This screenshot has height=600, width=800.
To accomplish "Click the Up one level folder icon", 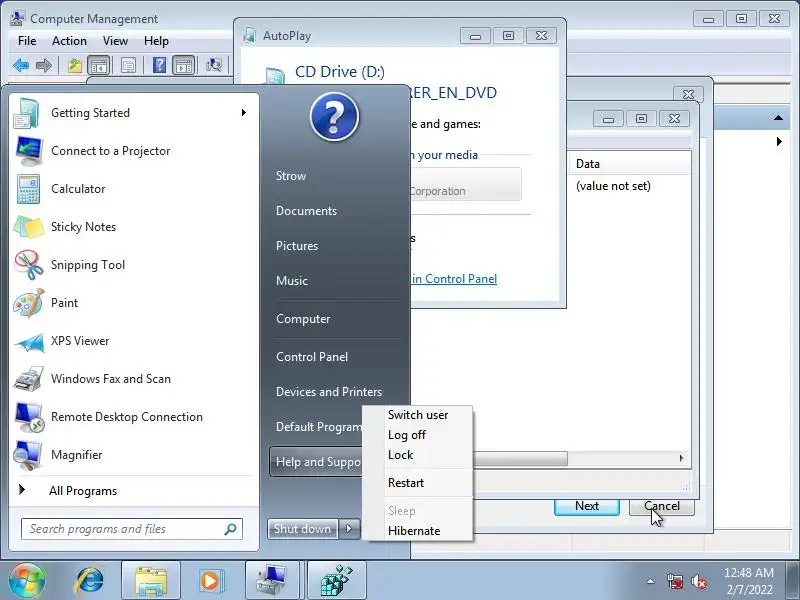I will click(x=75, y=65).
